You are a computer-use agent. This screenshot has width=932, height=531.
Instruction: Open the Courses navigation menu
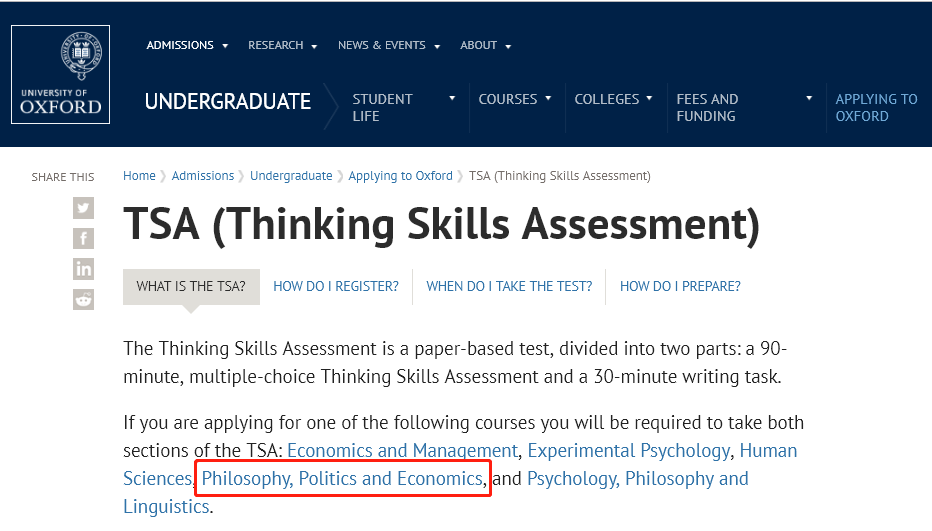[x=514, y=99]
